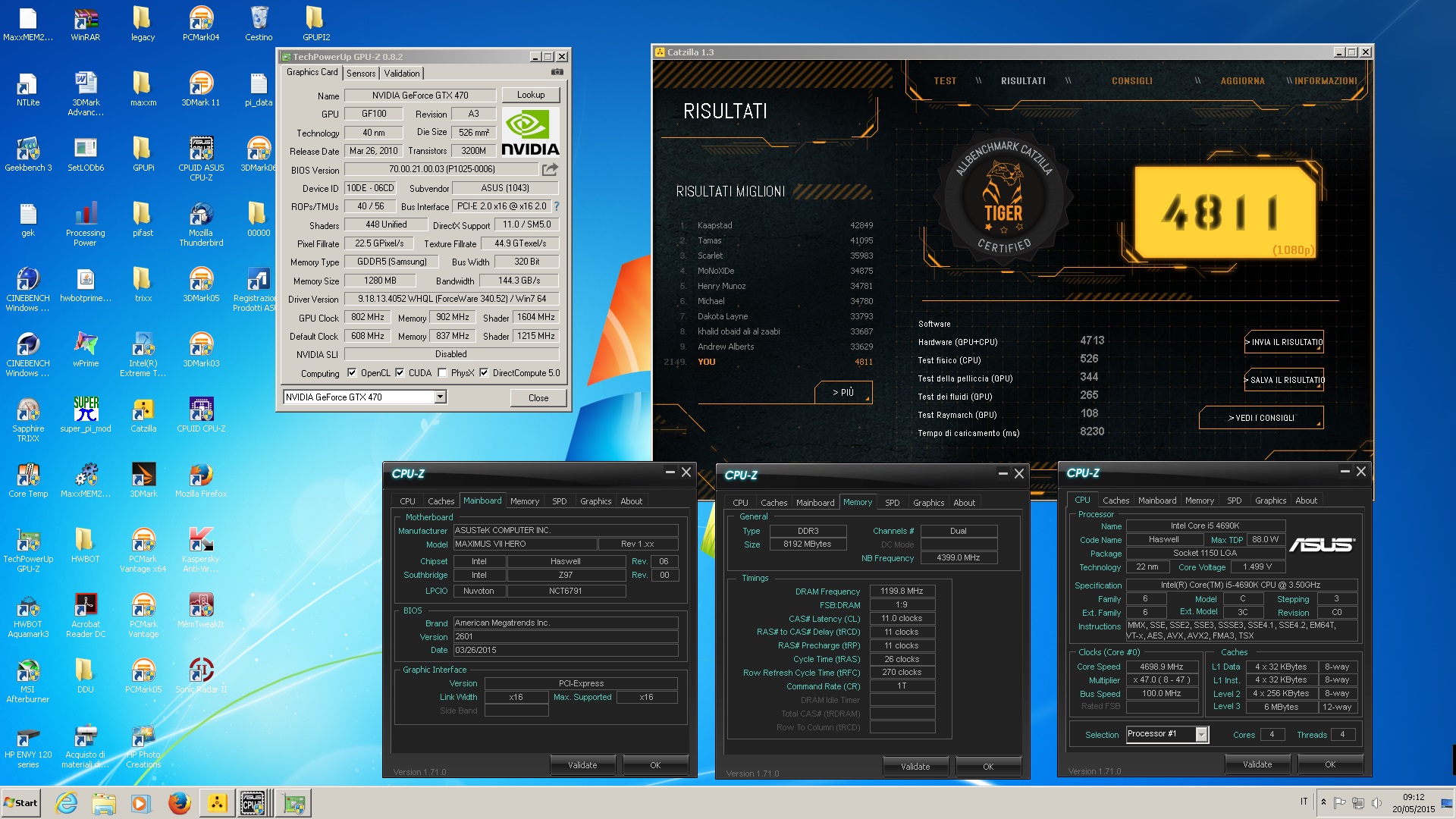Click the Lookup button in GPU-Z

(531, 95)
